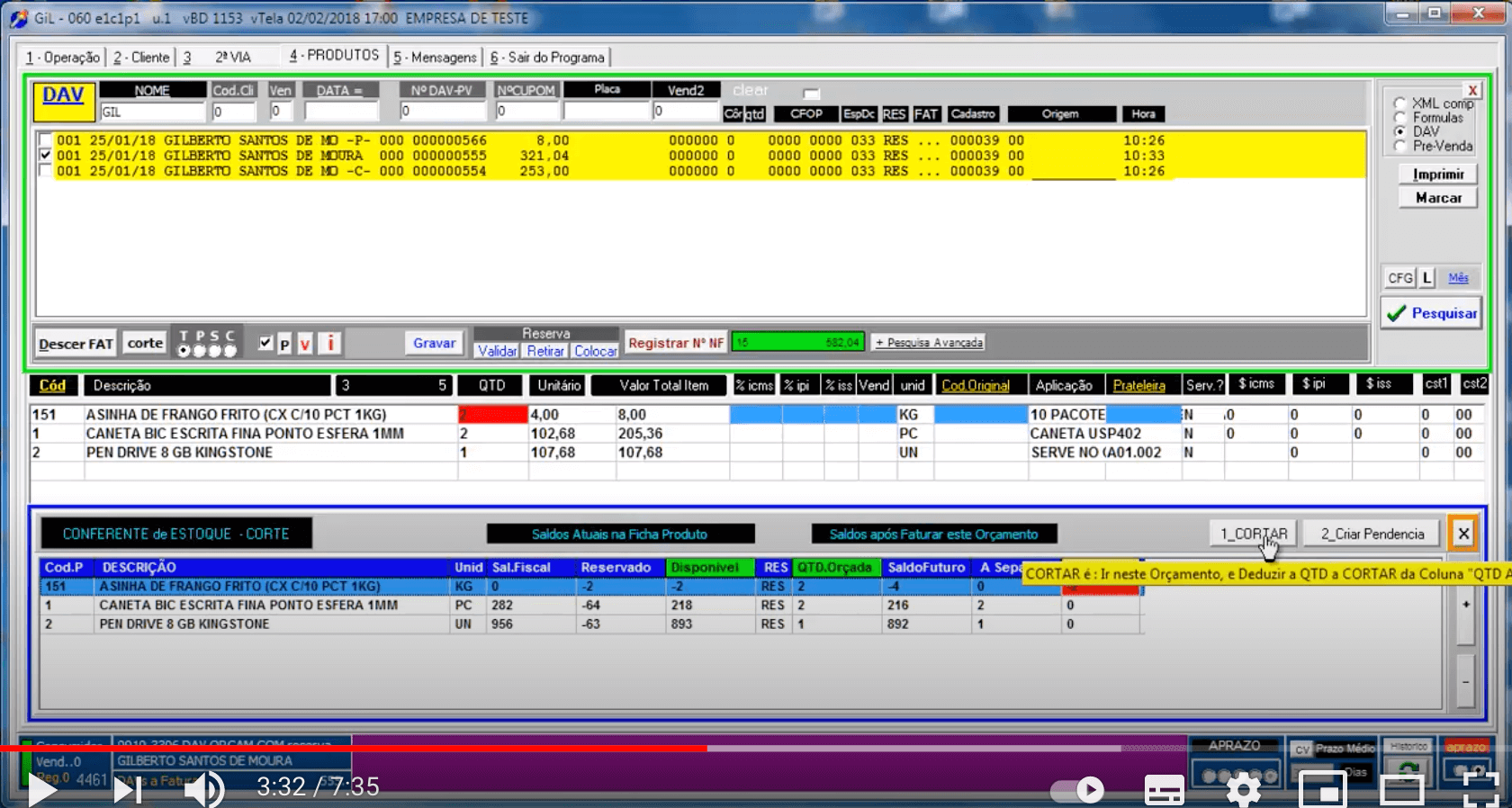Click the 'corte' button
Image resolution: width=1512 pixels, height=808 pixels.
tap(145, 343)
